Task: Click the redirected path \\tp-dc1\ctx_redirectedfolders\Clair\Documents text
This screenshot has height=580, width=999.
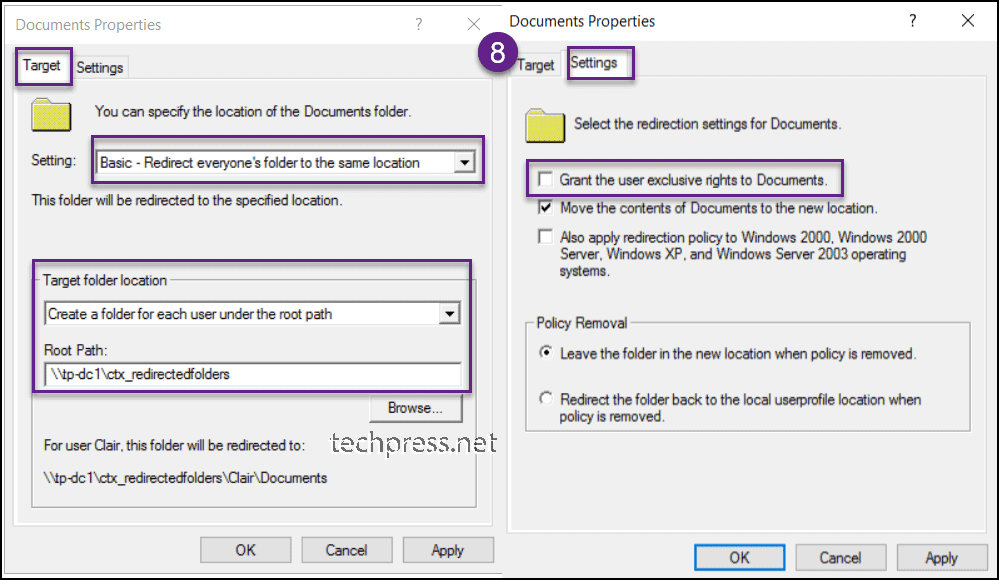Action: pyautogui.click(x=185, y=478)
